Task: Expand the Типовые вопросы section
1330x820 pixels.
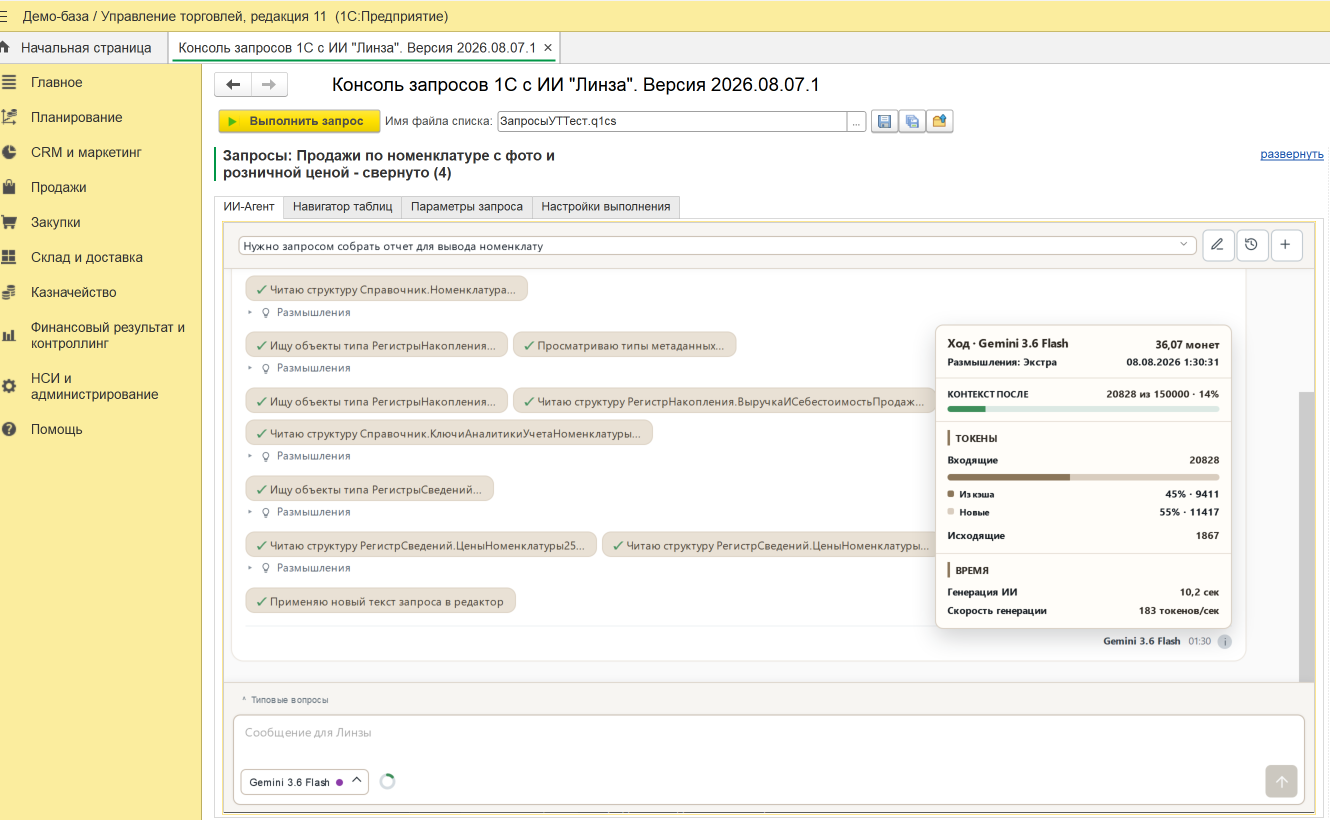Action: pos(285,700)
